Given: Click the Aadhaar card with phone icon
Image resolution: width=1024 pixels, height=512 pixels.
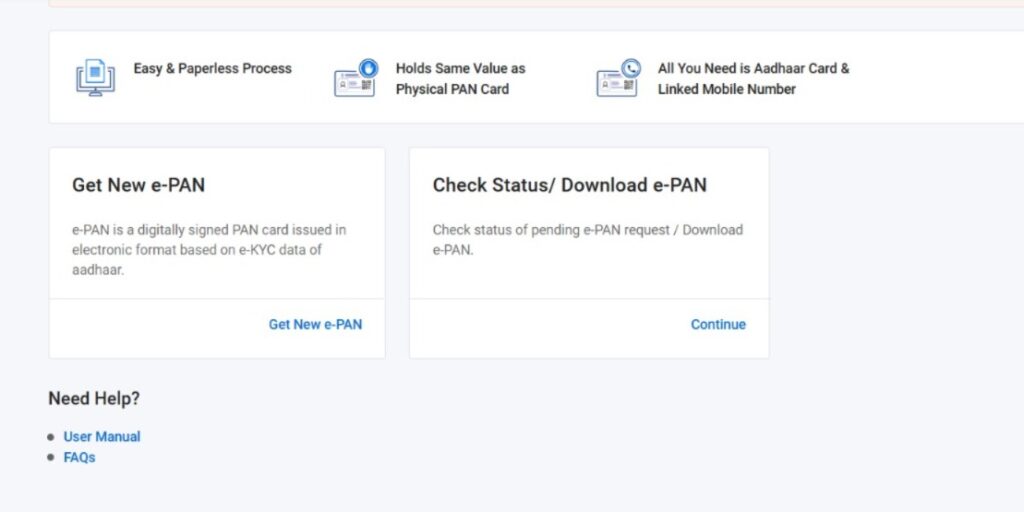Looking at the screenshot, I should pos(617,78).
